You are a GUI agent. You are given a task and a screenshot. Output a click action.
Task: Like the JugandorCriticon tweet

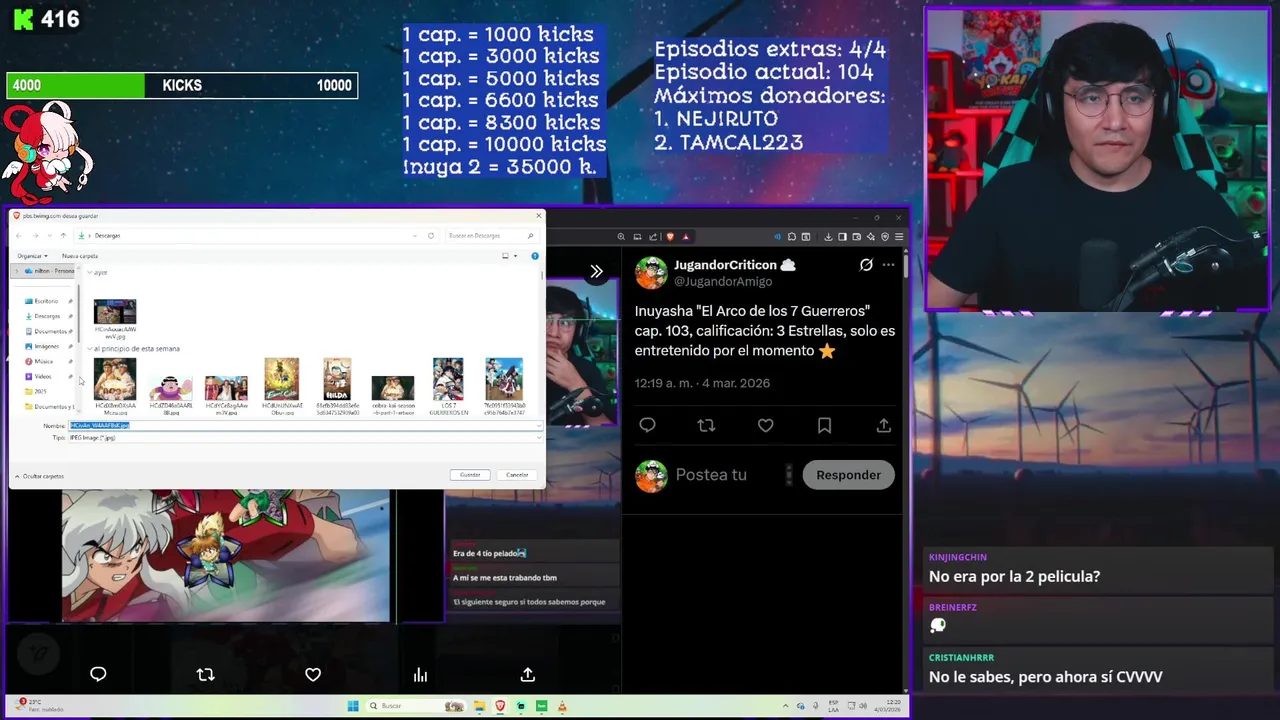(x=765, y=425)
